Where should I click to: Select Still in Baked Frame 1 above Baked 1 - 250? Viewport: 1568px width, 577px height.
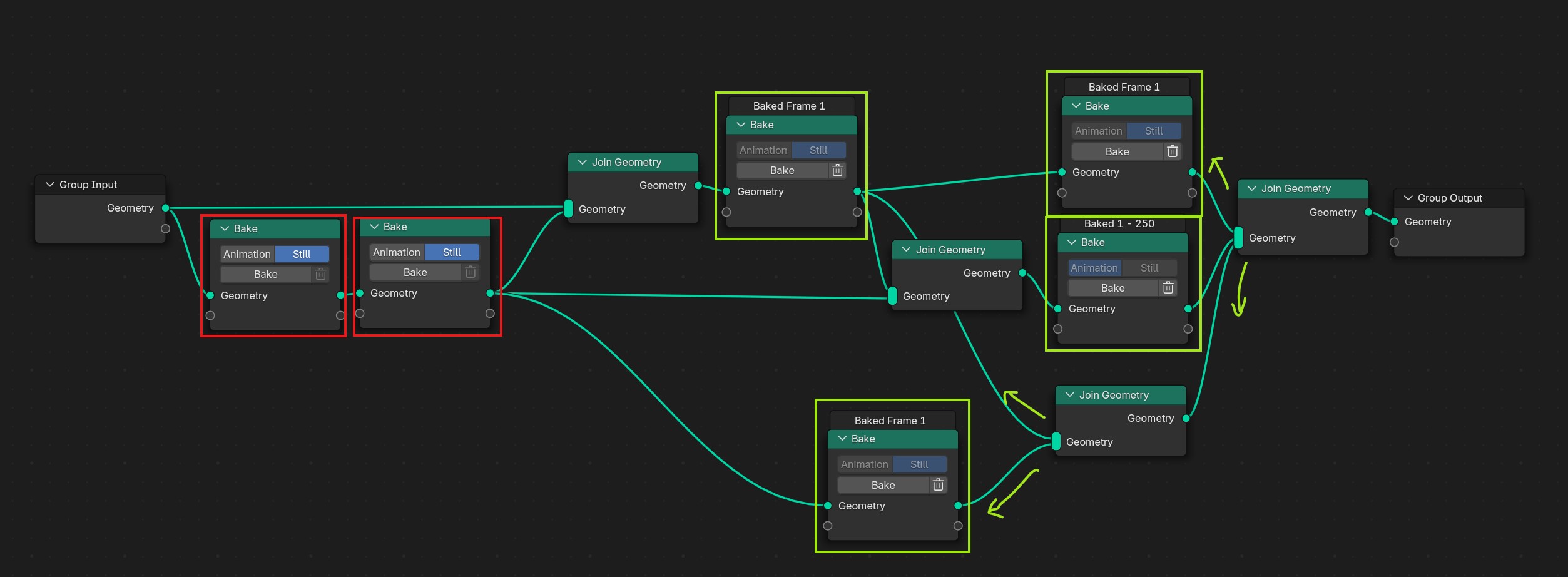click(1154, 131)
